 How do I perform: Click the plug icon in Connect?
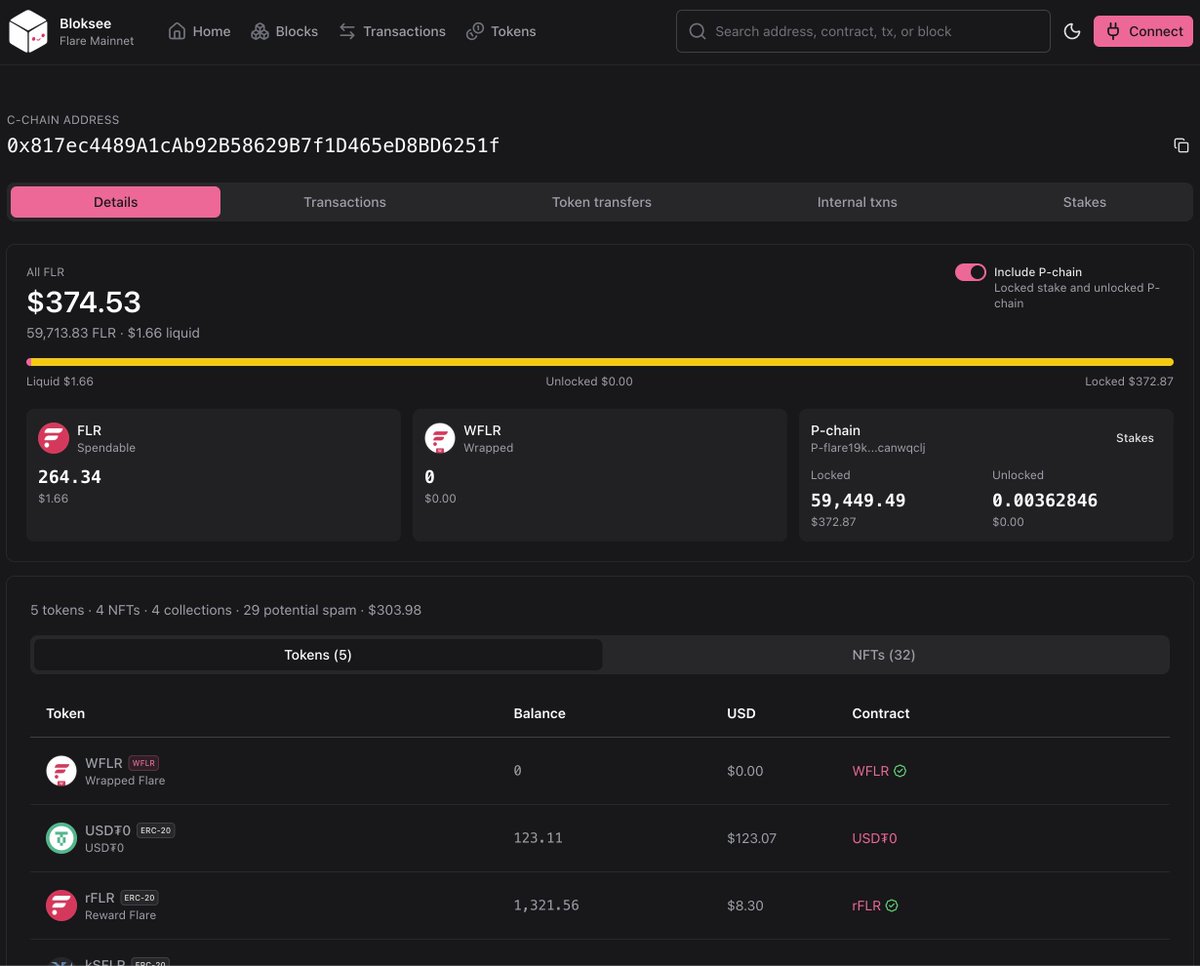[x=1113, y=31]
